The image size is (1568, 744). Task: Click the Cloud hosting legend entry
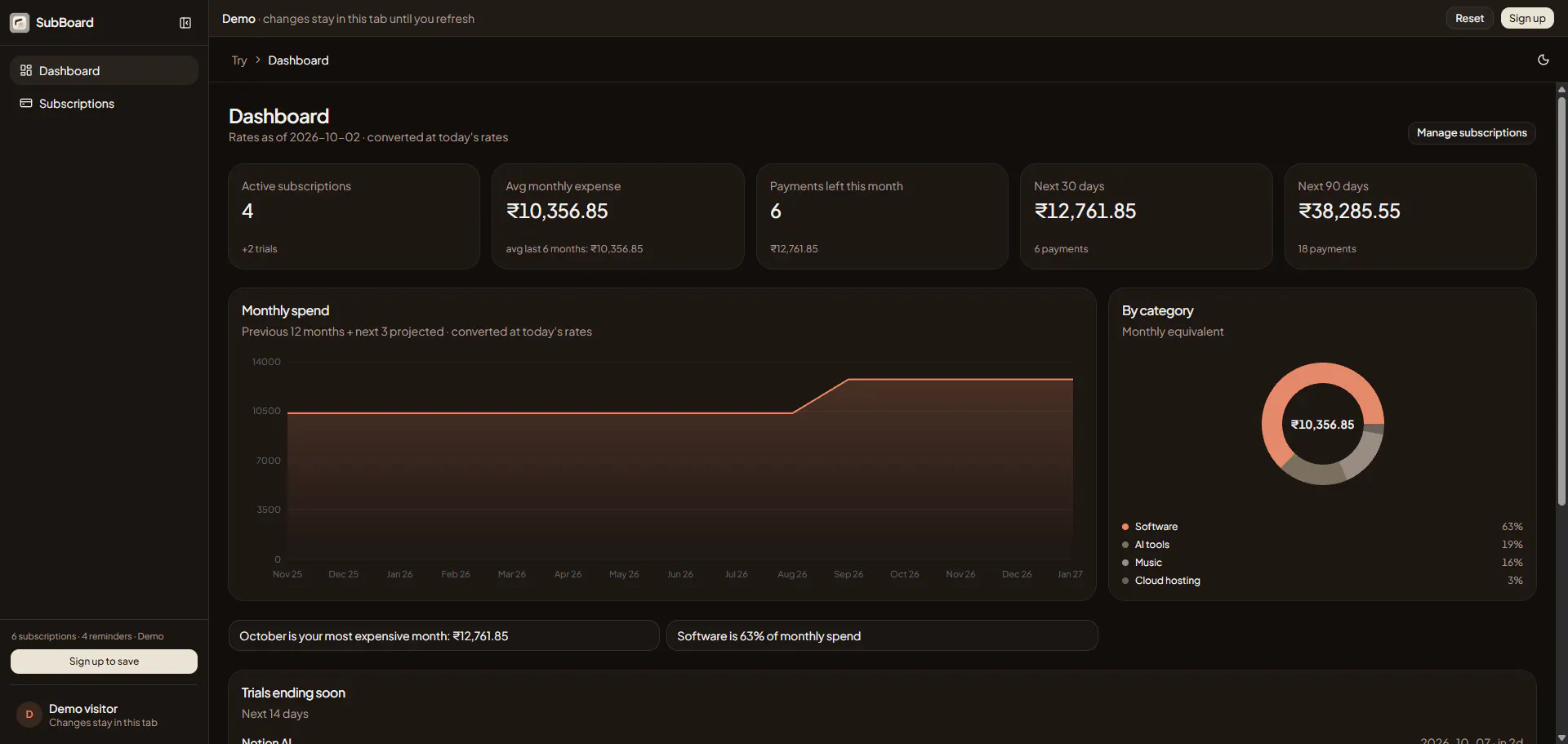1322,581
